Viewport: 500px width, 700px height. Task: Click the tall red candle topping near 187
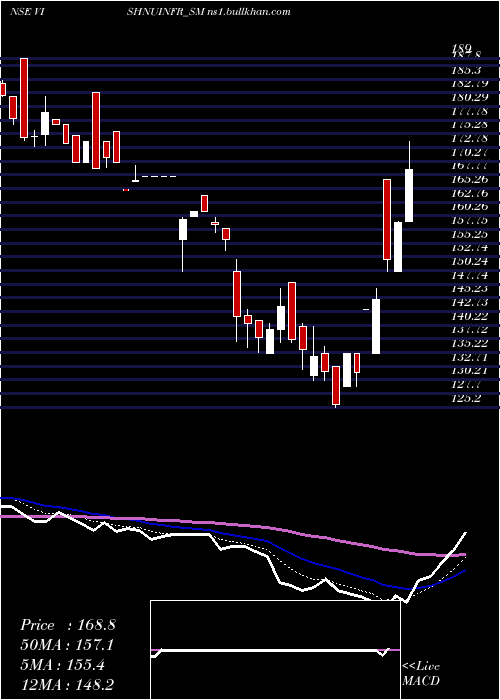pos(24,98)
